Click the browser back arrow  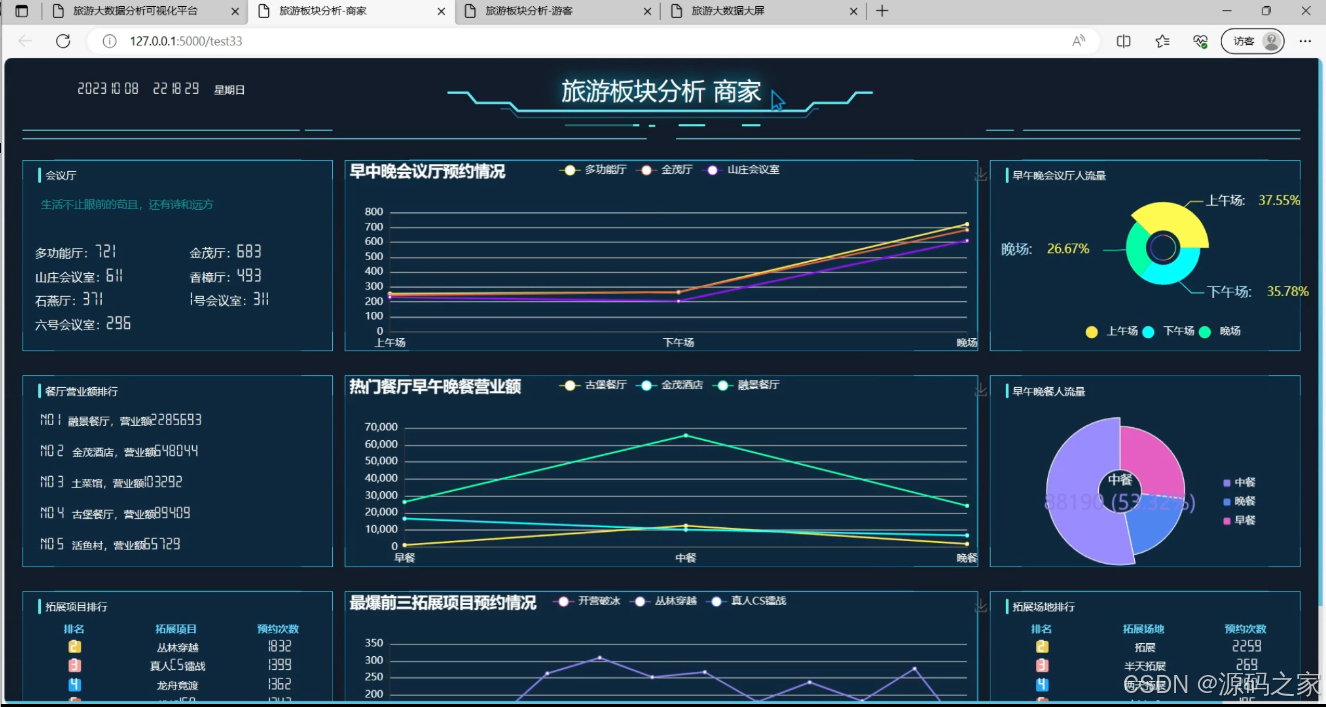tap(25, 41)
